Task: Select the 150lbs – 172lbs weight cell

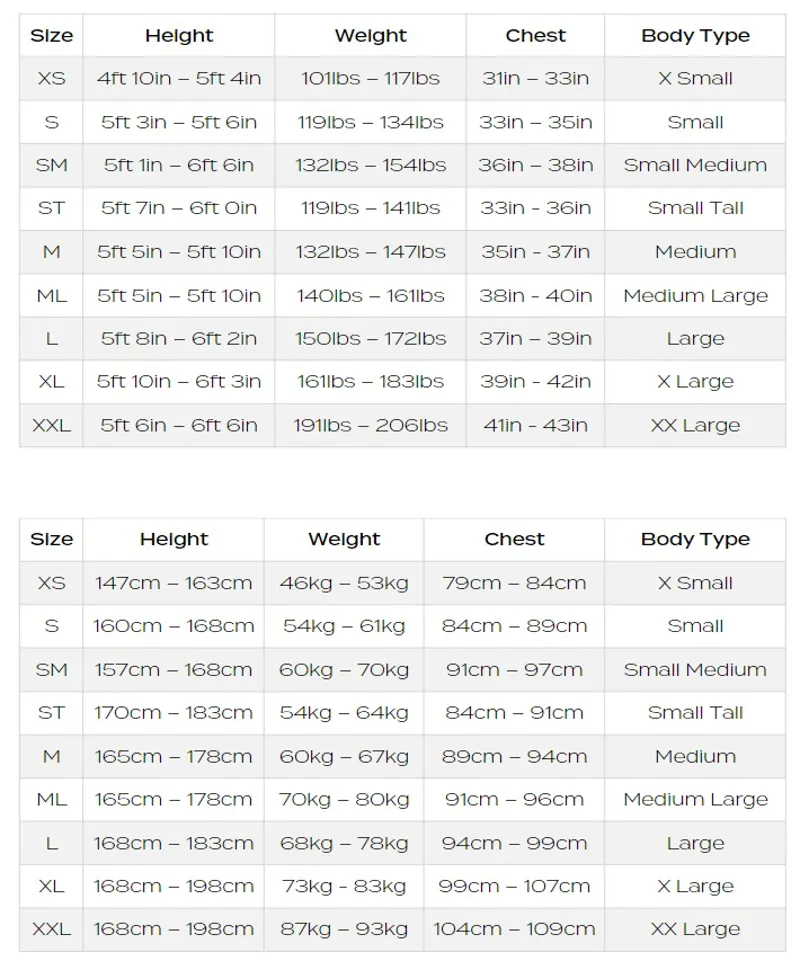Action: coord(370,338)
